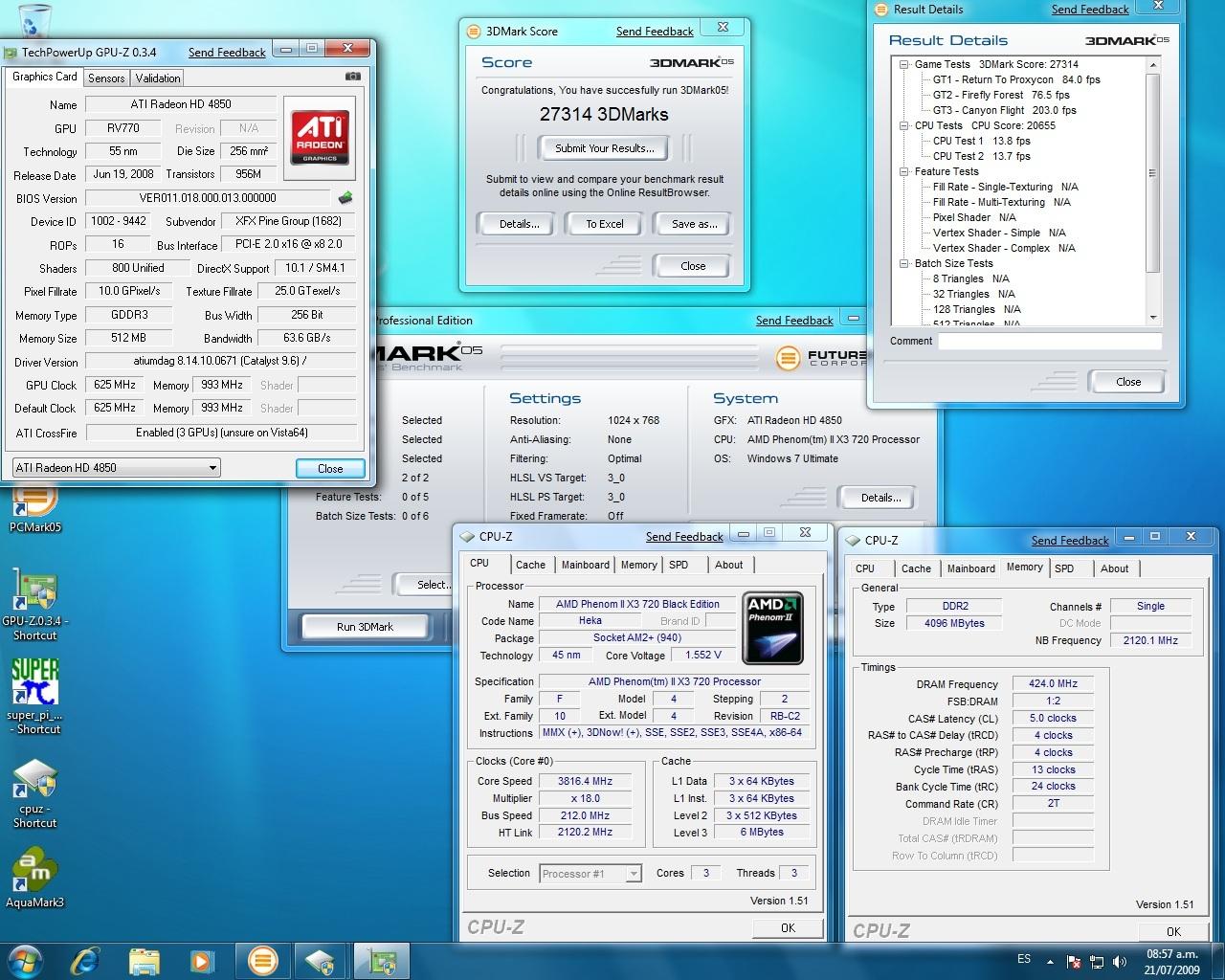Click the Action Center flag tray icon
This screenshot has width=1225, height=980.
(1073, 962)
